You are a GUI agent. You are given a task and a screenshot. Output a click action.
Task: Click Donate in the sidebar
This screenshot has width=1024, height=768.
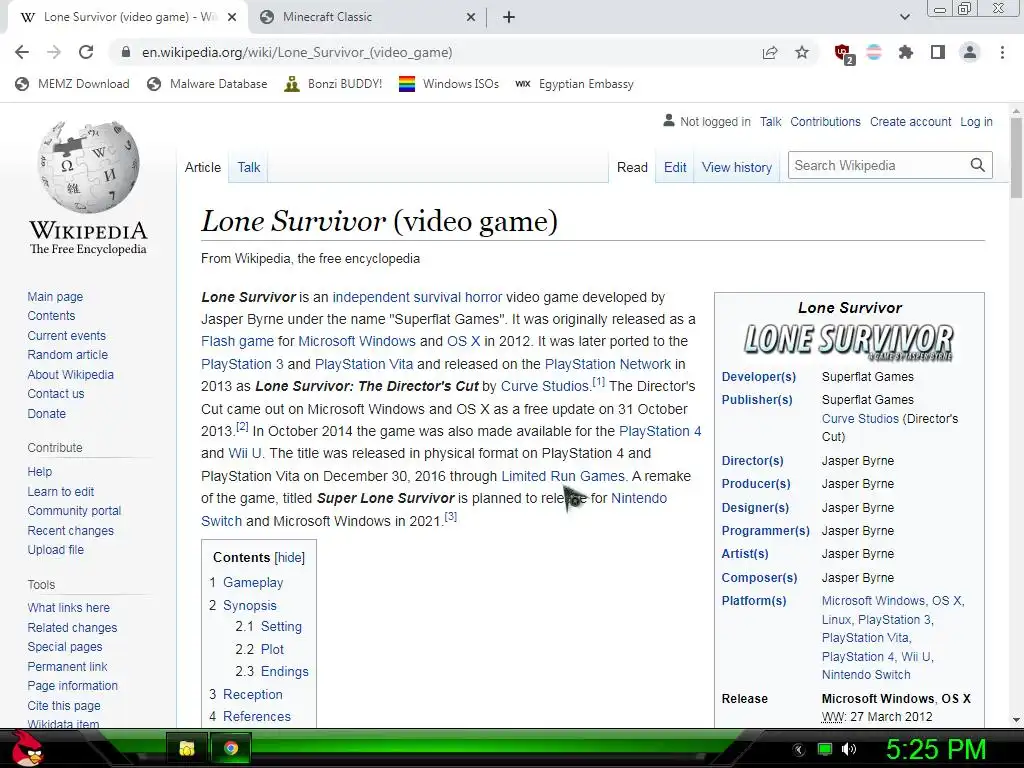46,413
